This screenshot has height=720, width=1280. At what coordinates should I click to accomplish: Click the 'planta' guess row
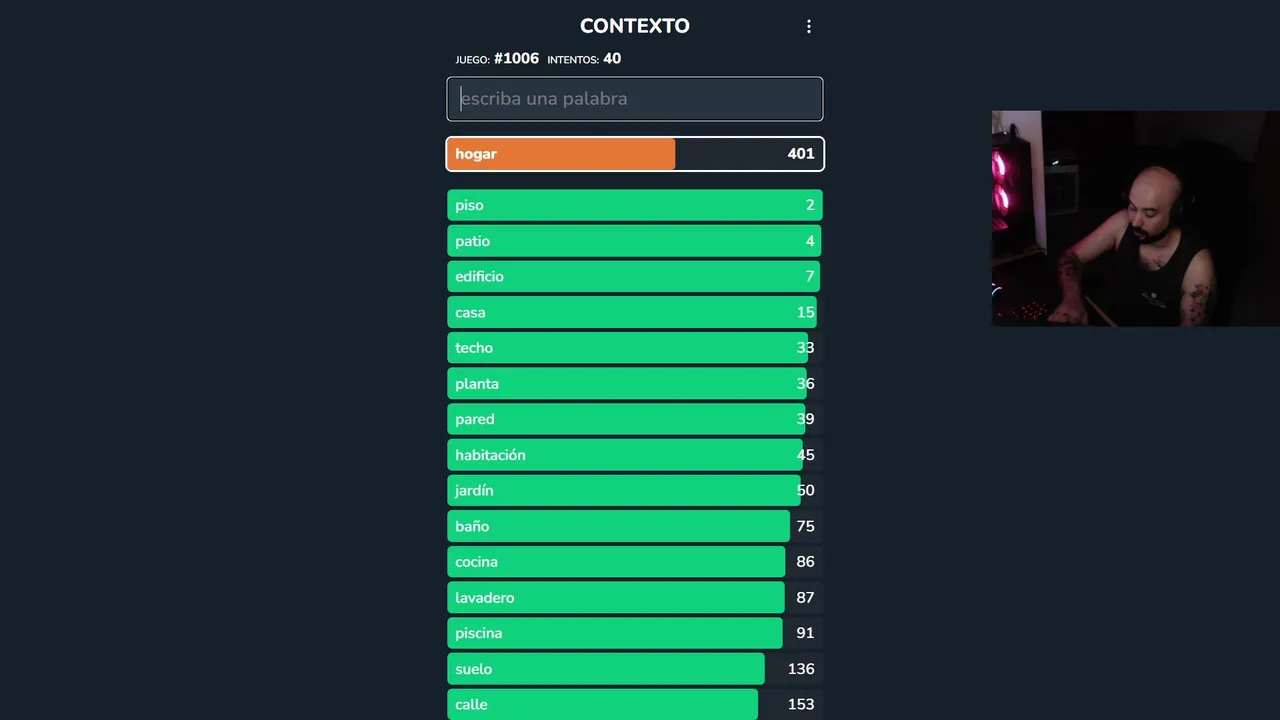[634, 384]
